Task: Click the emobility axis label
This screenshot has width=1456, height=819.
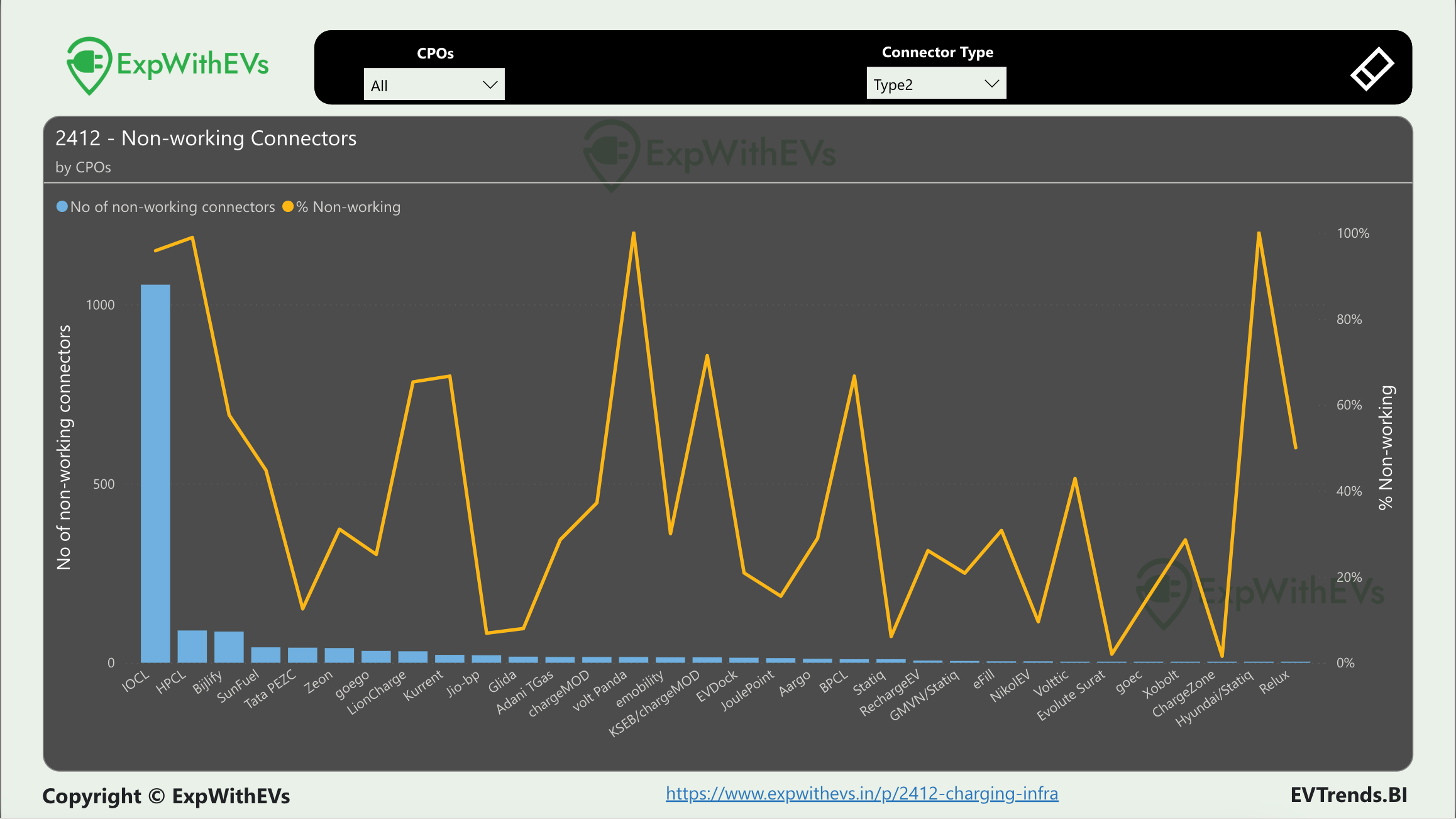Action: click(640, 689)
